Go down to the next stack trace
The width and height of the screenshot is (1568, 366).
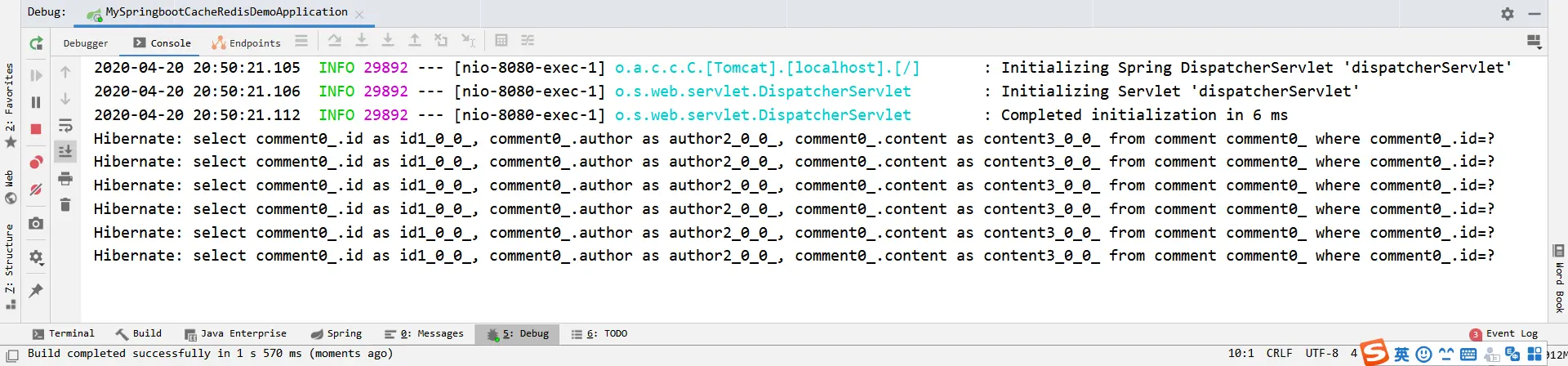[65, 99]
